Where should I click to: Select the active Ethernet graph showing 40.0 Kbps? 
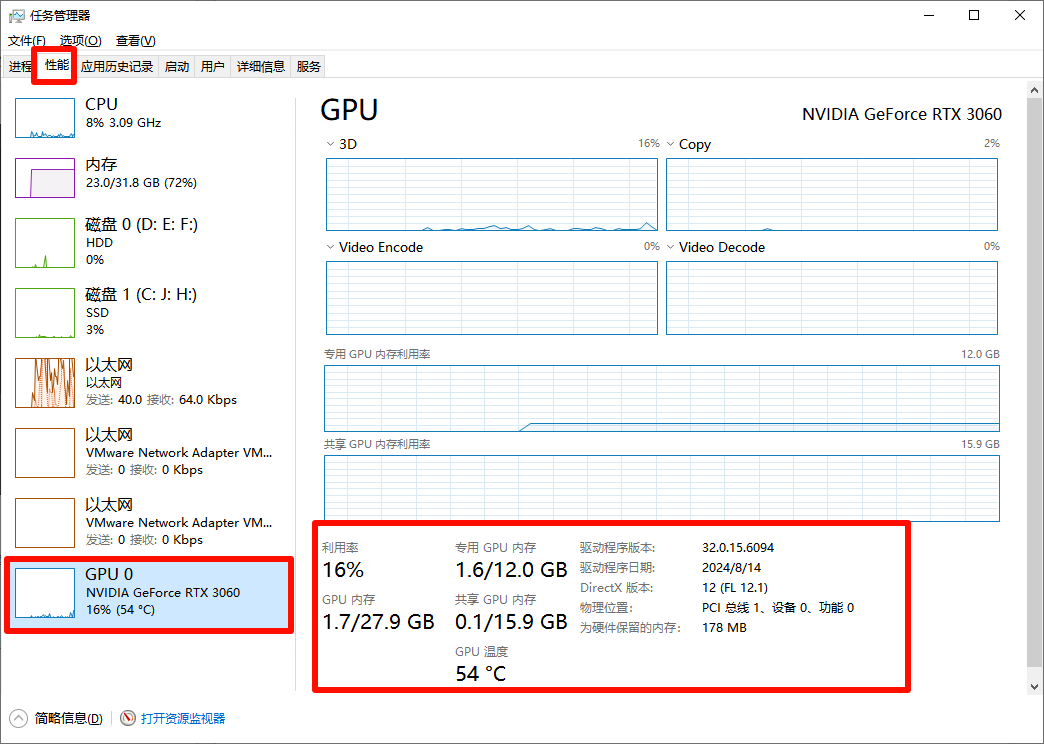(45, 383)
